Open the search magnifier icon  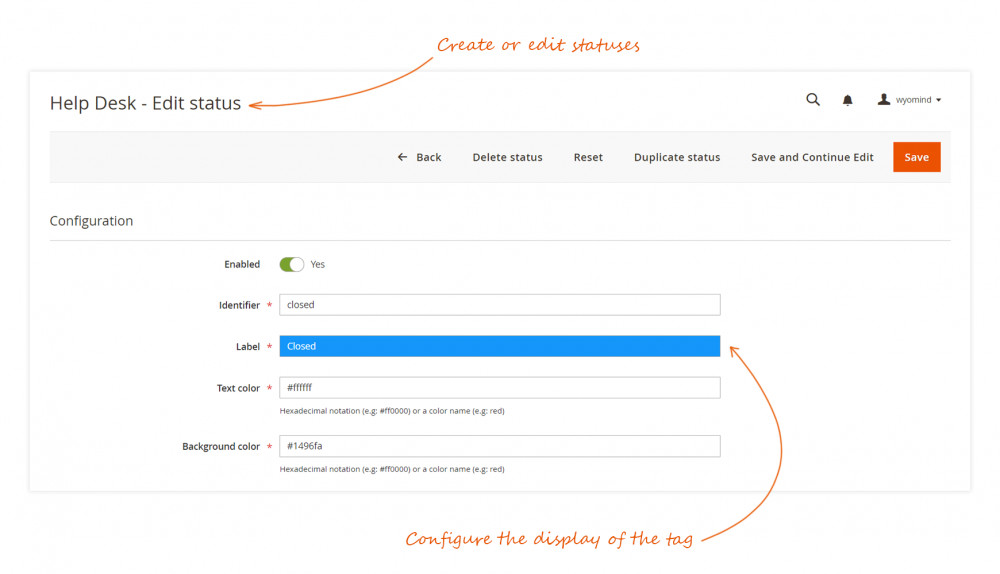click(x=813, y=100)
